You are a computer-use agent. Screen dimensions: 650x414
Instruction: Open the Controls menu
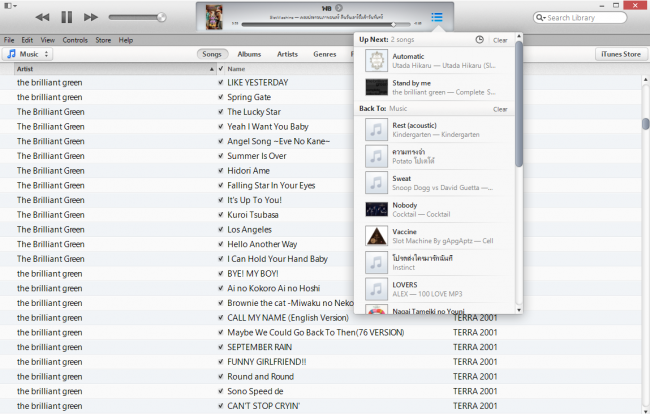click(x=75, y=40)
